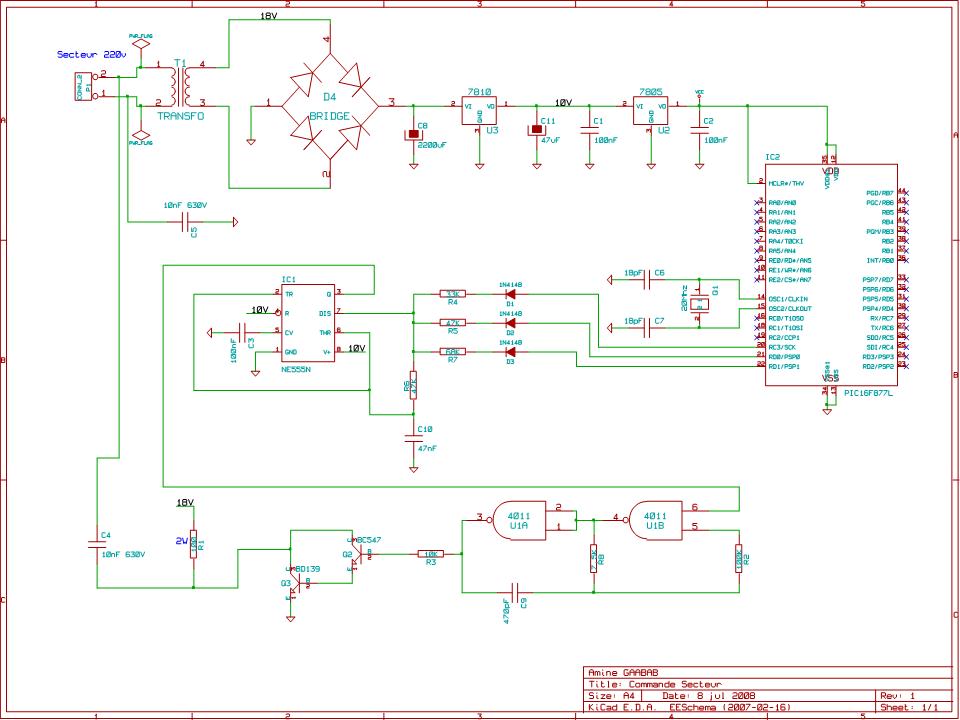Click the "INT/RB0" pin label

(x=880, y=260)
